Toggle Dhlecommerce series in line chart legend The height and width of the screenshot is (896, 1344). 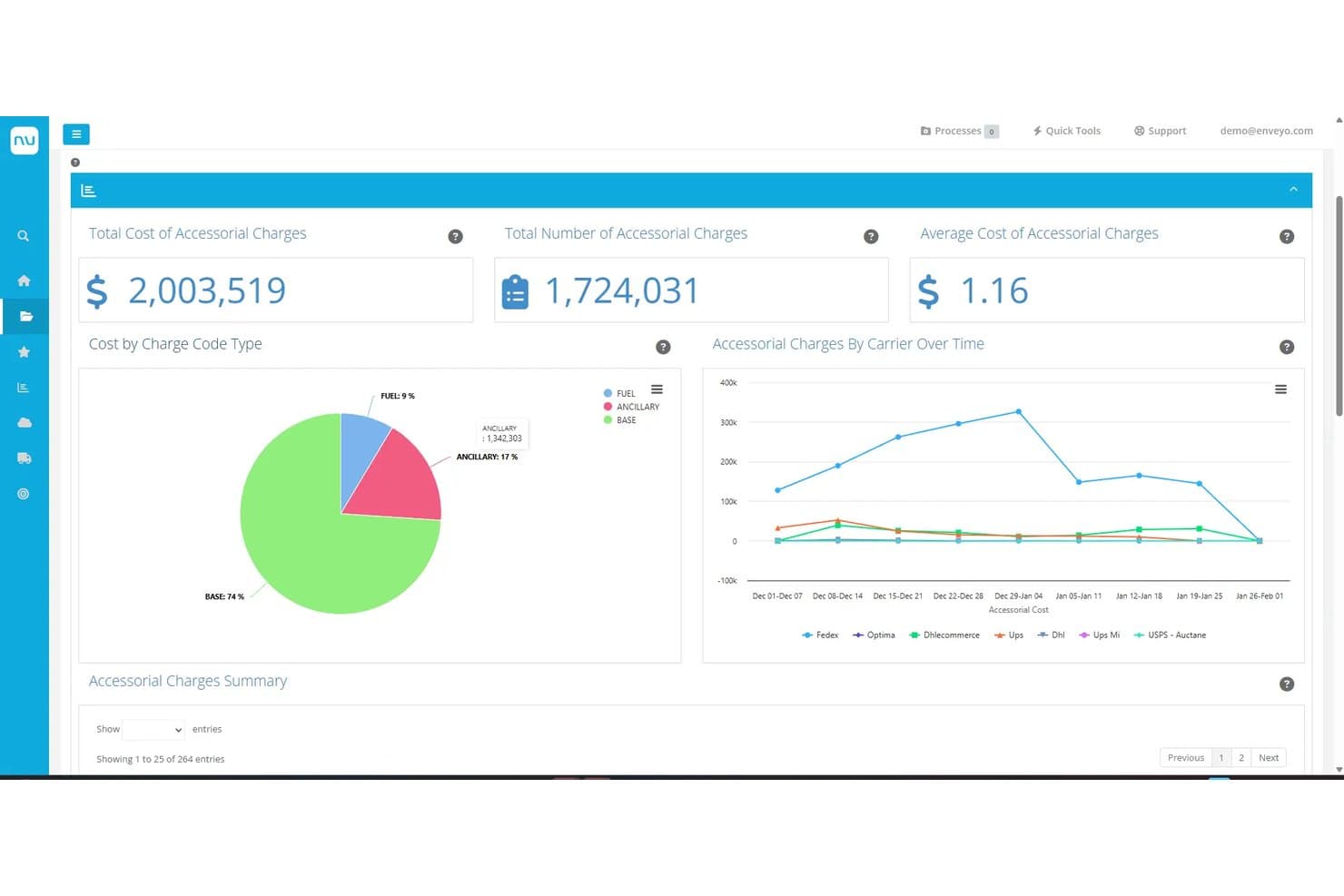pyautogui.click(x=944, y=635)
